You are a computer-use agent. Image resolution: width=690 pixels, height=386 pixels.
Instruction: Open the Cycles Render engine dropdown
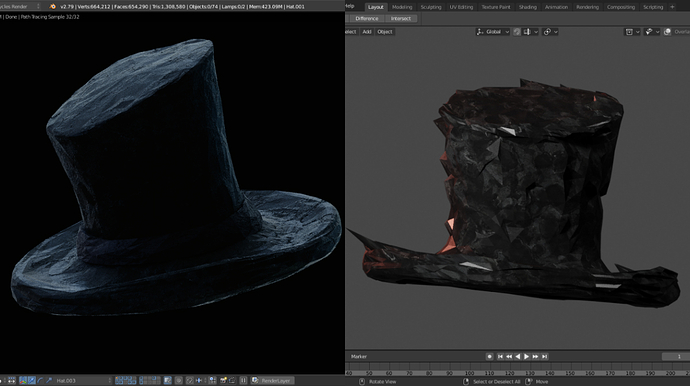click(20, 6)
